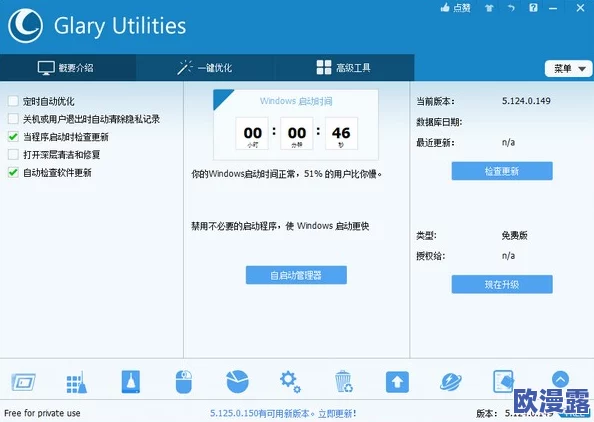
Task: Open the Uninstall Manager trash icon
Action: pos(344,381)
